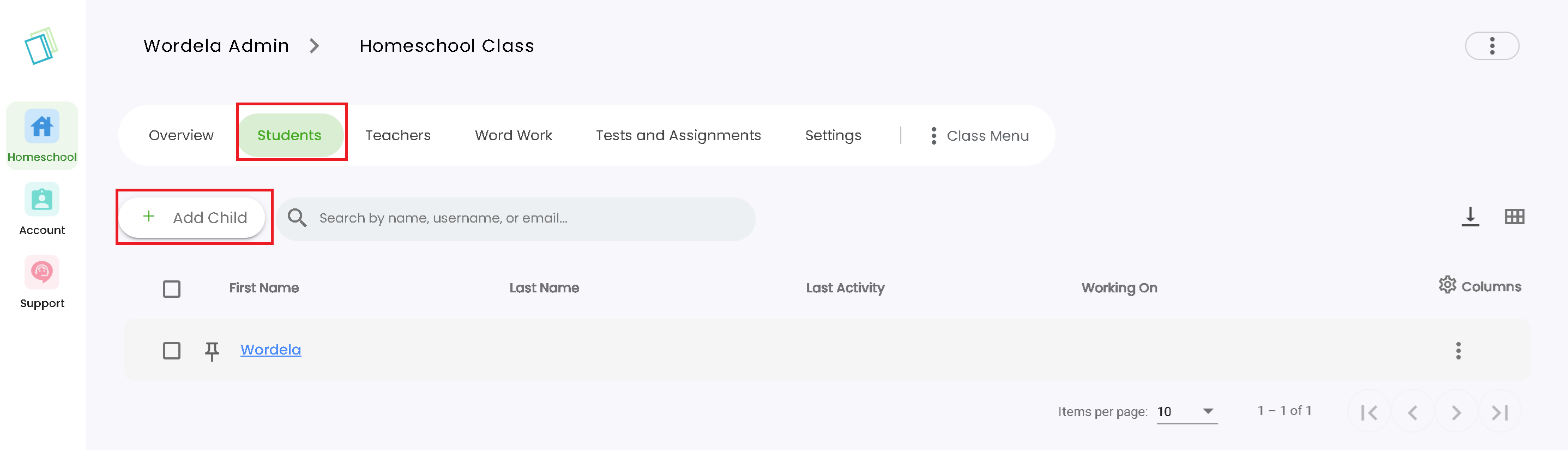Switch to the Teachers tab
The height and width of the screenshot is (450, 1568).
click(397, 135)
